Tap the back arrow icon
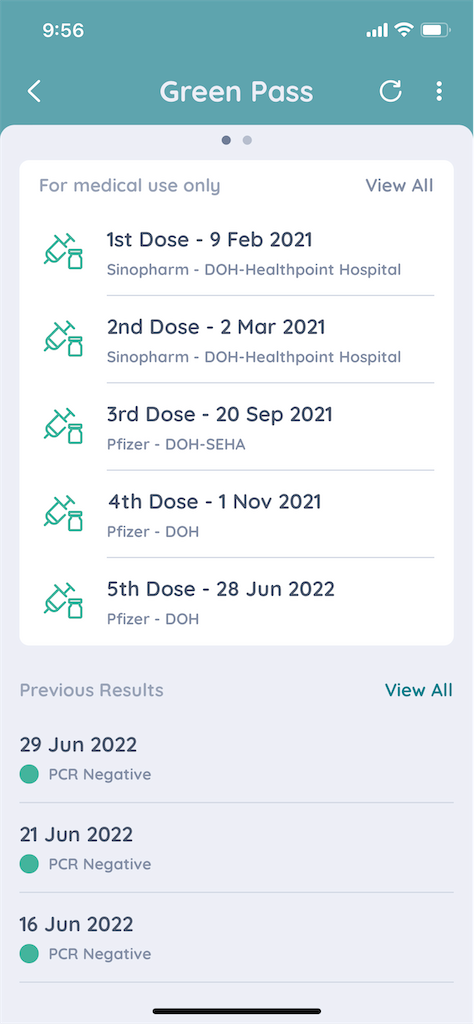Image resolution: width=474 pixels, height=1024 pixels. pos(34,91)
